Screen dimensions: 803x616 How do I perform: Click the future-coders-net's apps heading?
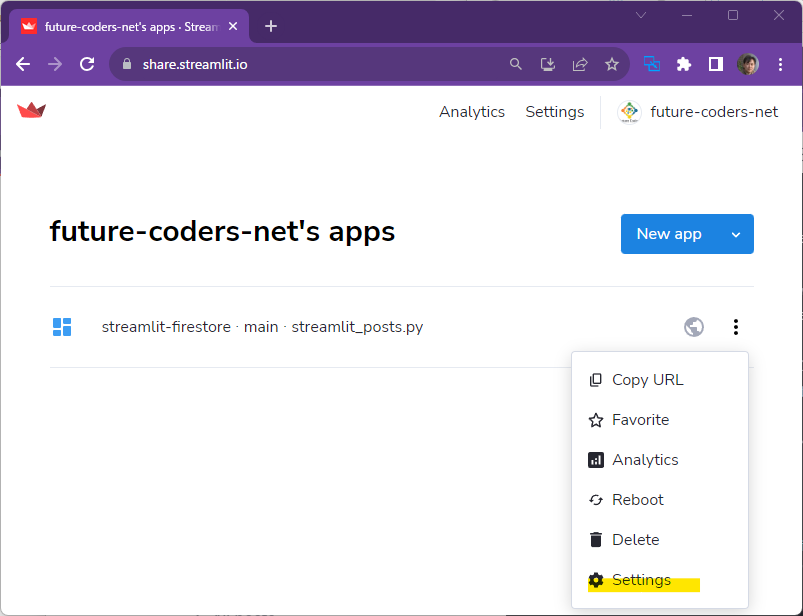tap(222, 231)
